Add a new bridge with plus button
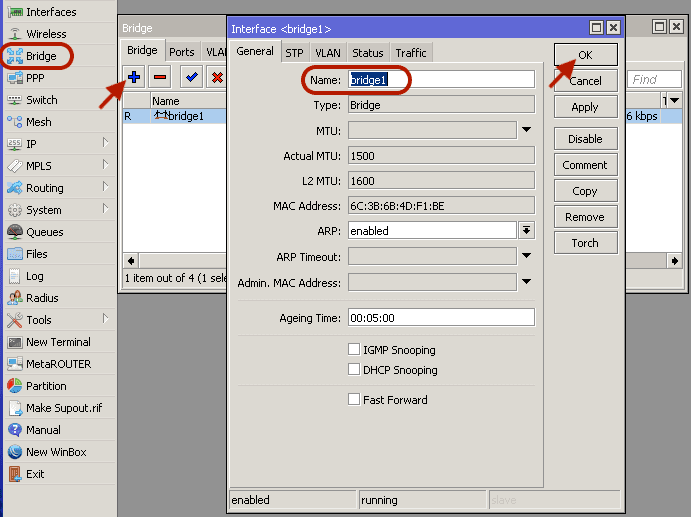The width and height of the screenshot is (691, 517). (134, 78)
